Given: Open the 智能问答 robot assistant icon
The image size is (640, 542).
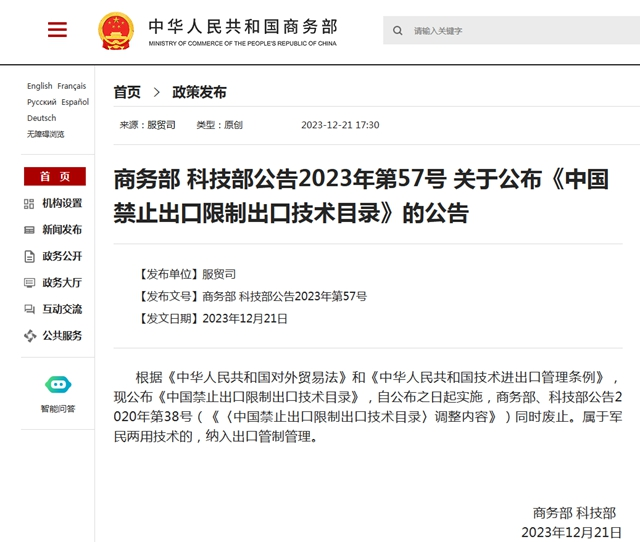Looking at the screenshot, I should tap(58, 384).
